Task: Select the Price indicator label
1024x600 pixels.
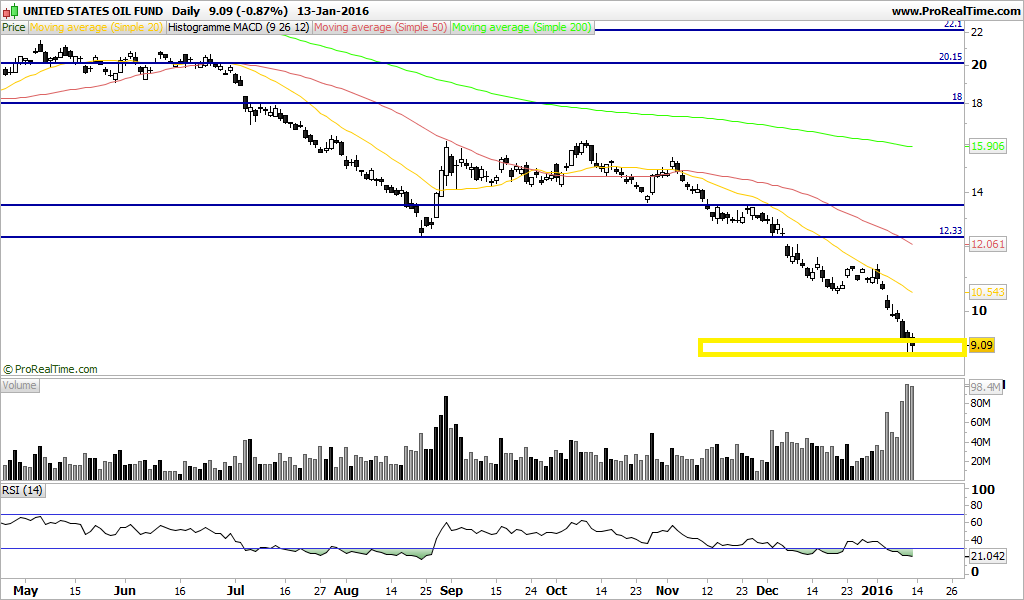Action: (14, 27)
